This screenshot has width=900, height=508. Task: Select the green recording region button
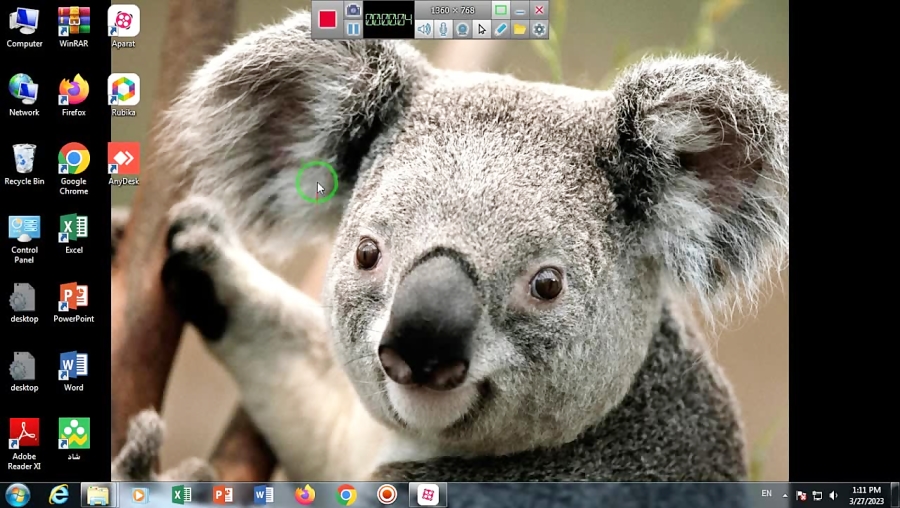click(x=501, y=10)
